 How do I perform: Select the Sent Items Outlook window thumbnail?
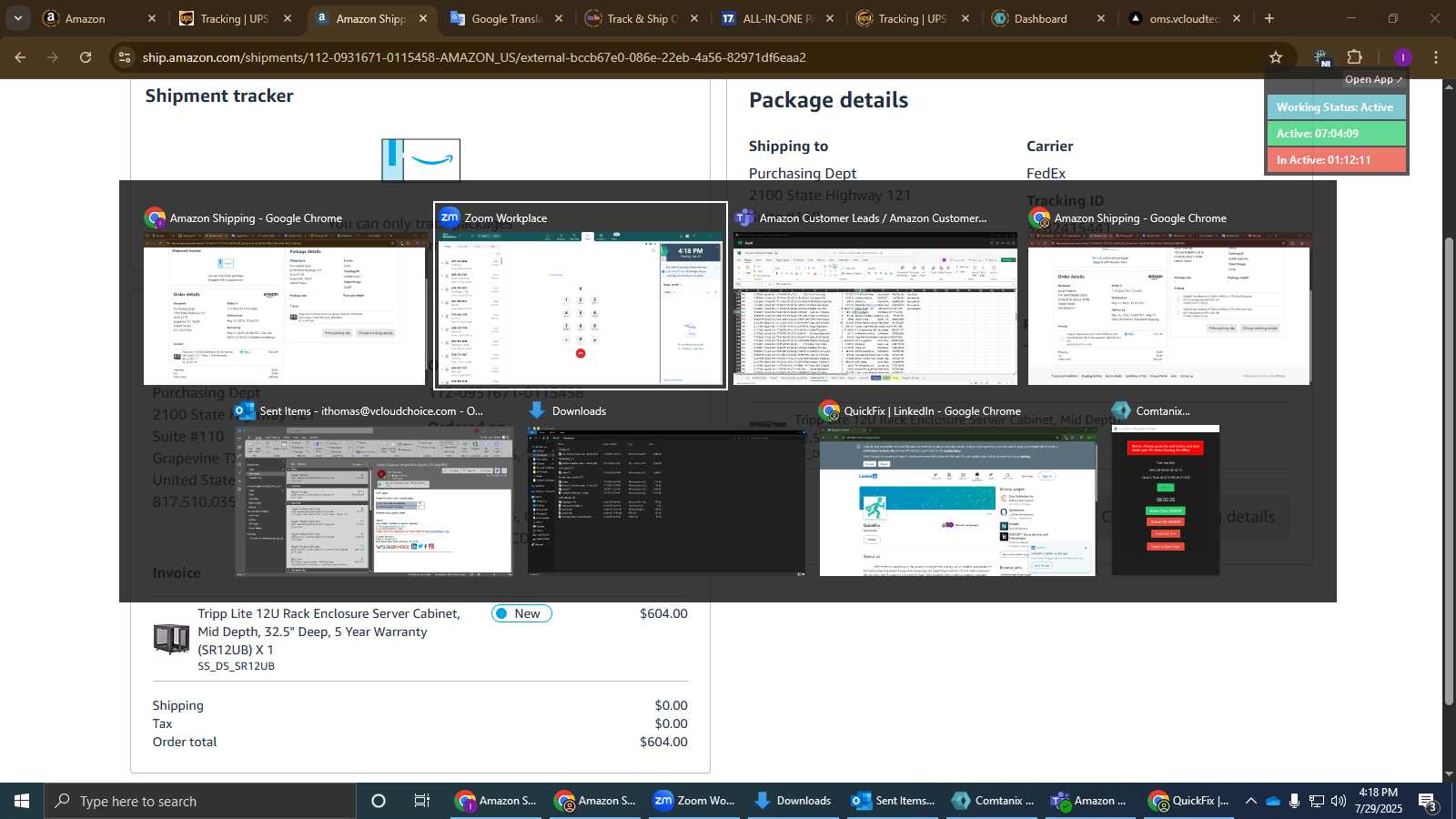pyautogui.click(x=374, y=501)
